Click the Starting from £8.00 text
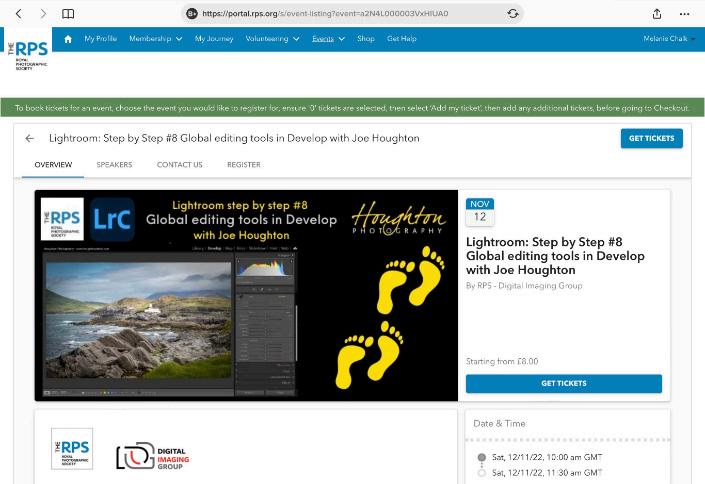 [x=502, y=361]
